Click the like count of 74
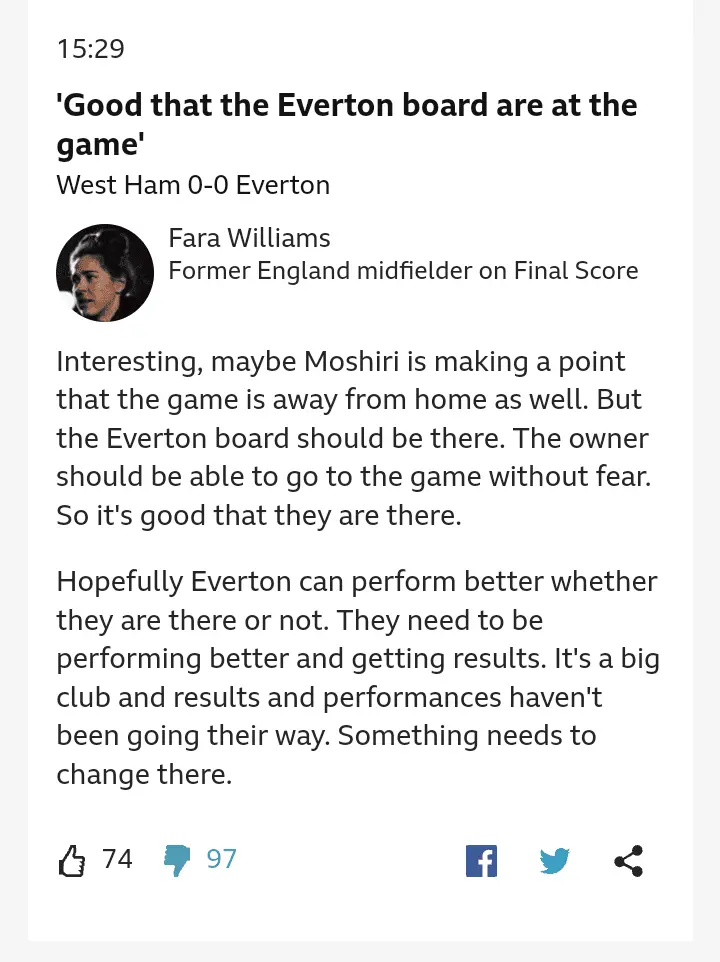720x962 pixels. point(117,859)
